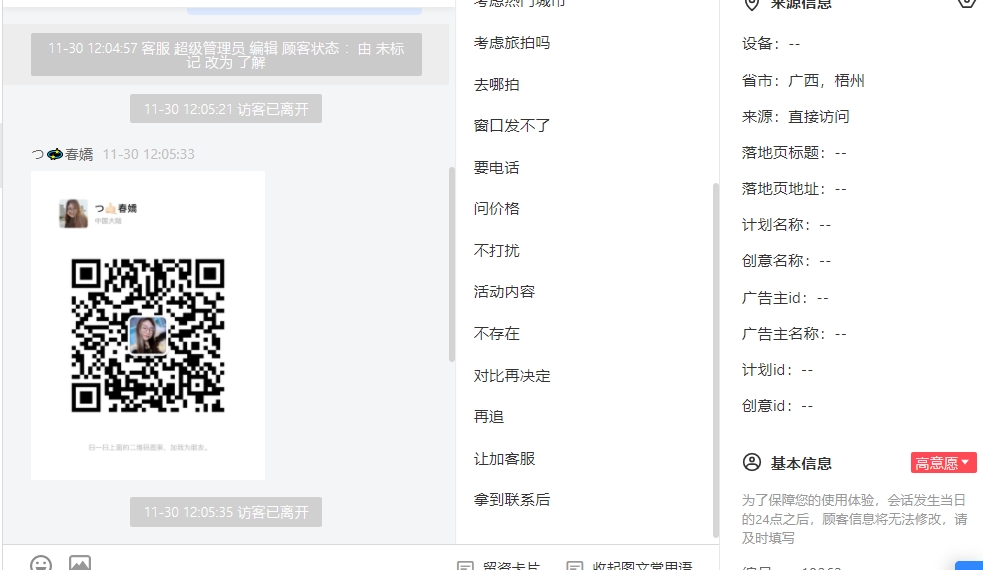Image resolution: width=983 pixels, height=570 pixels.
Task: Click the 落地页地址 field
Action: coord(794,189)
